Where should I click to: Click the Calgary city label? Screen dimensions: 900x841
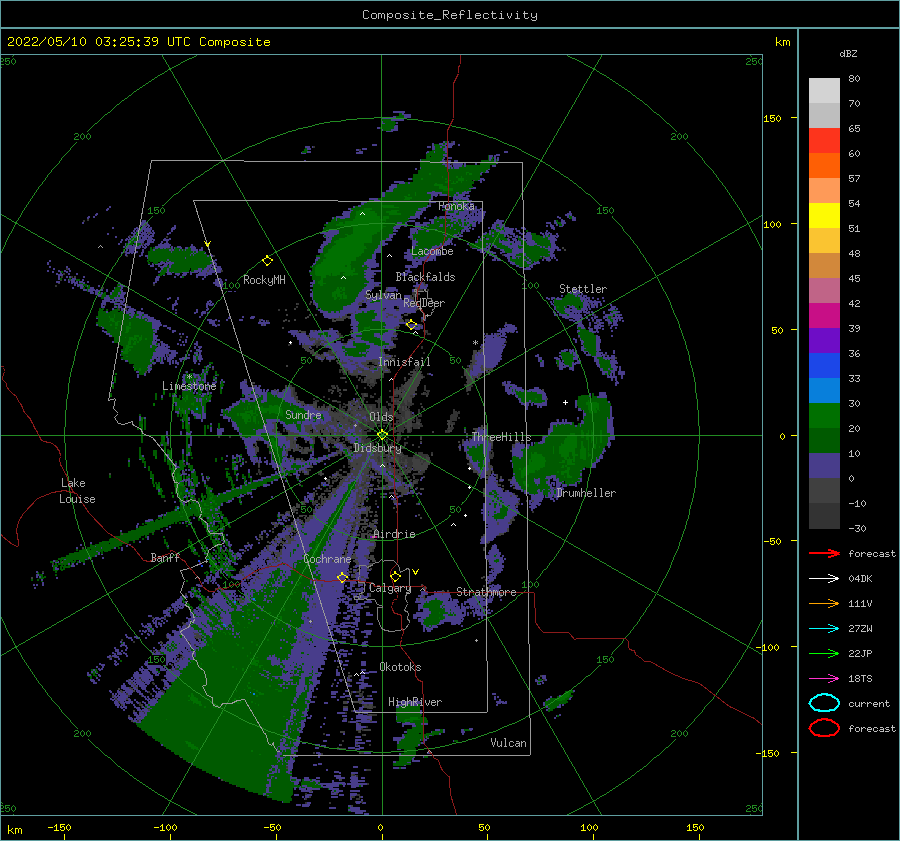tap(390, 588)
